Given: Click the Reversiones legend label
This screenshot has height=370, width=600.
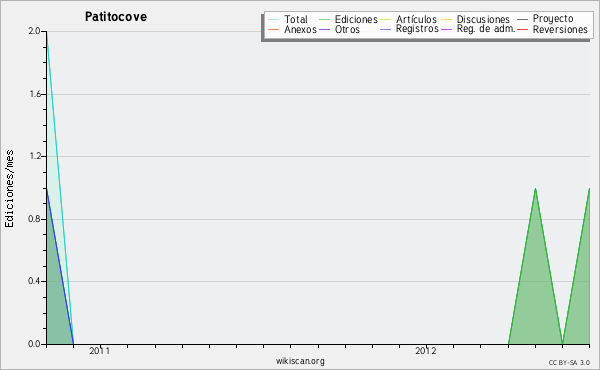Looking at the screenshot, I should click(560, 29).
